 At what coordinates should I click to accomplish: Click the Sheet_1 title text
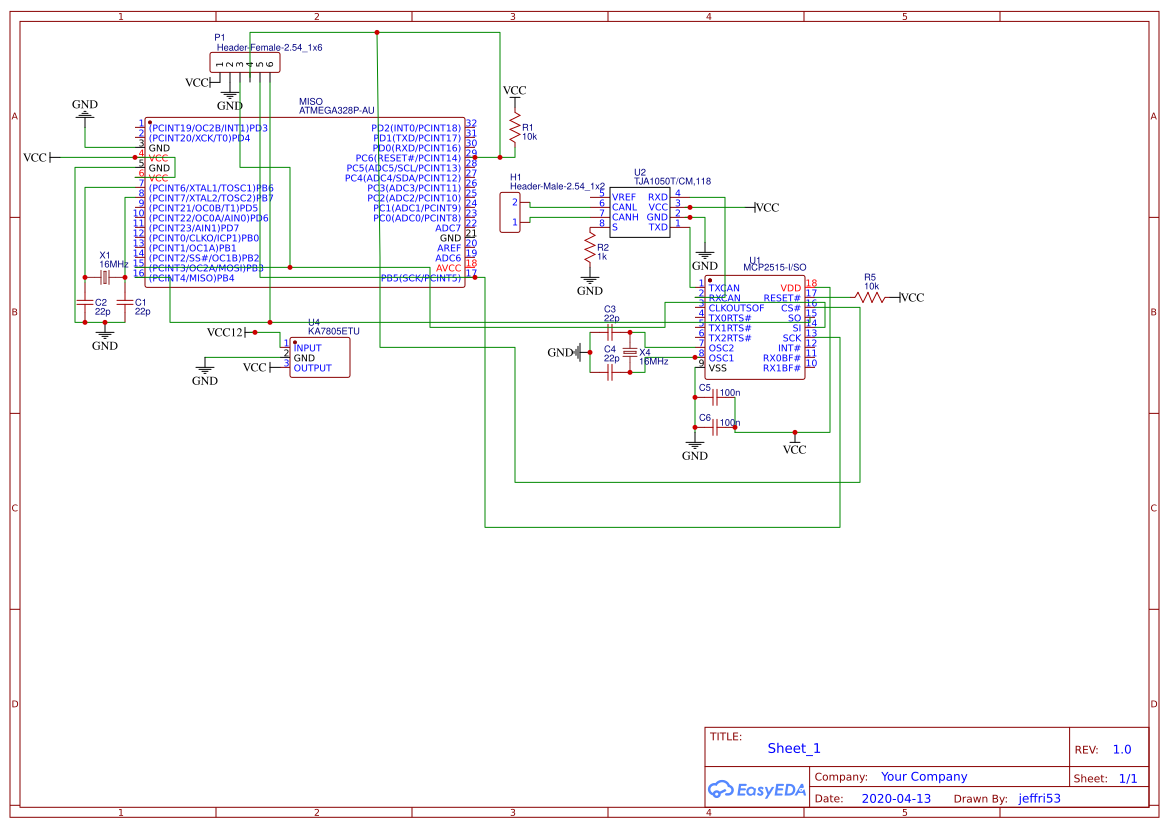793,747
